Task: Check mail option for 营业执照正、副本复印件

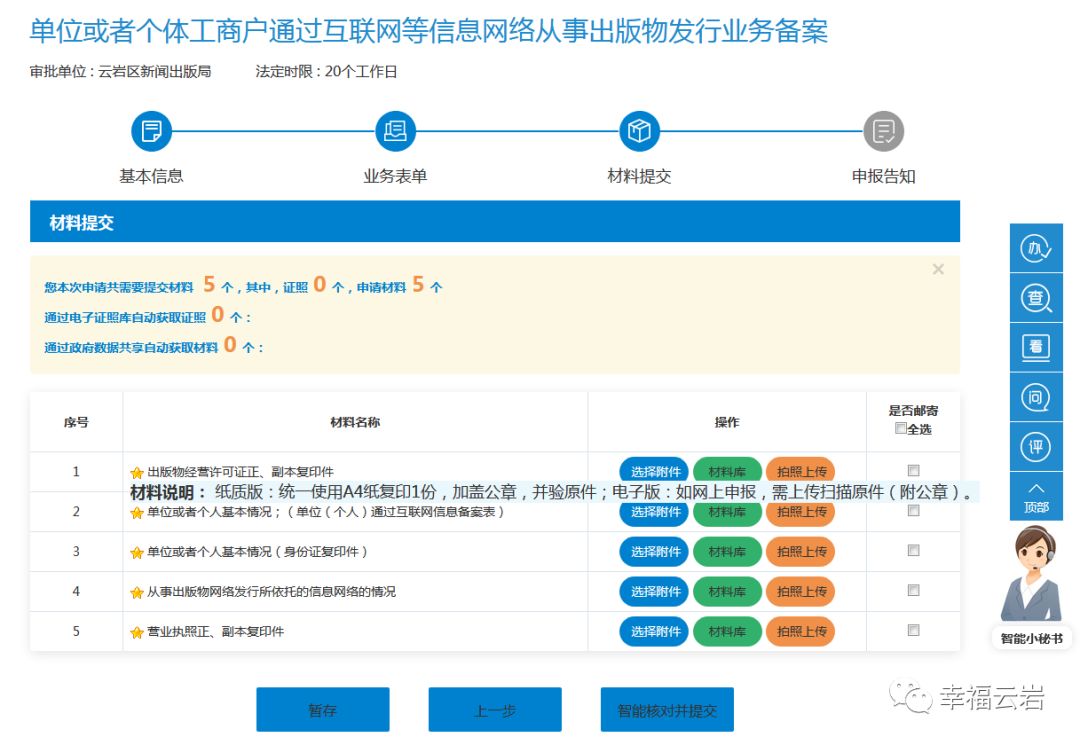Action: tap(913, 631)
